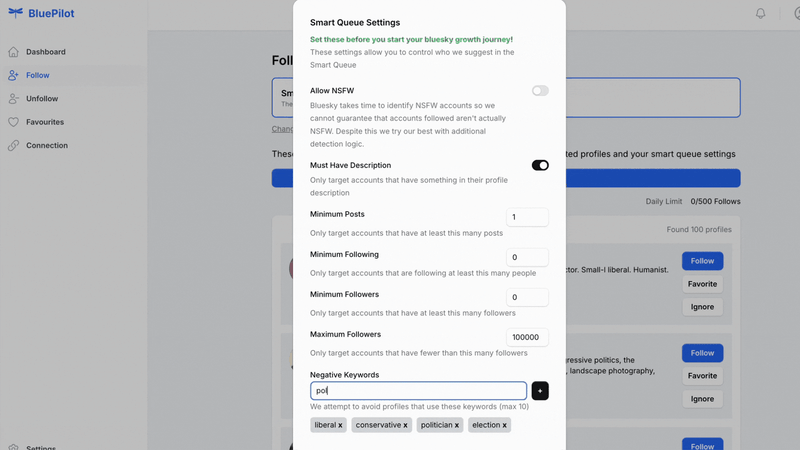Click the Maximum Followers number field

(x=527, y=337)
